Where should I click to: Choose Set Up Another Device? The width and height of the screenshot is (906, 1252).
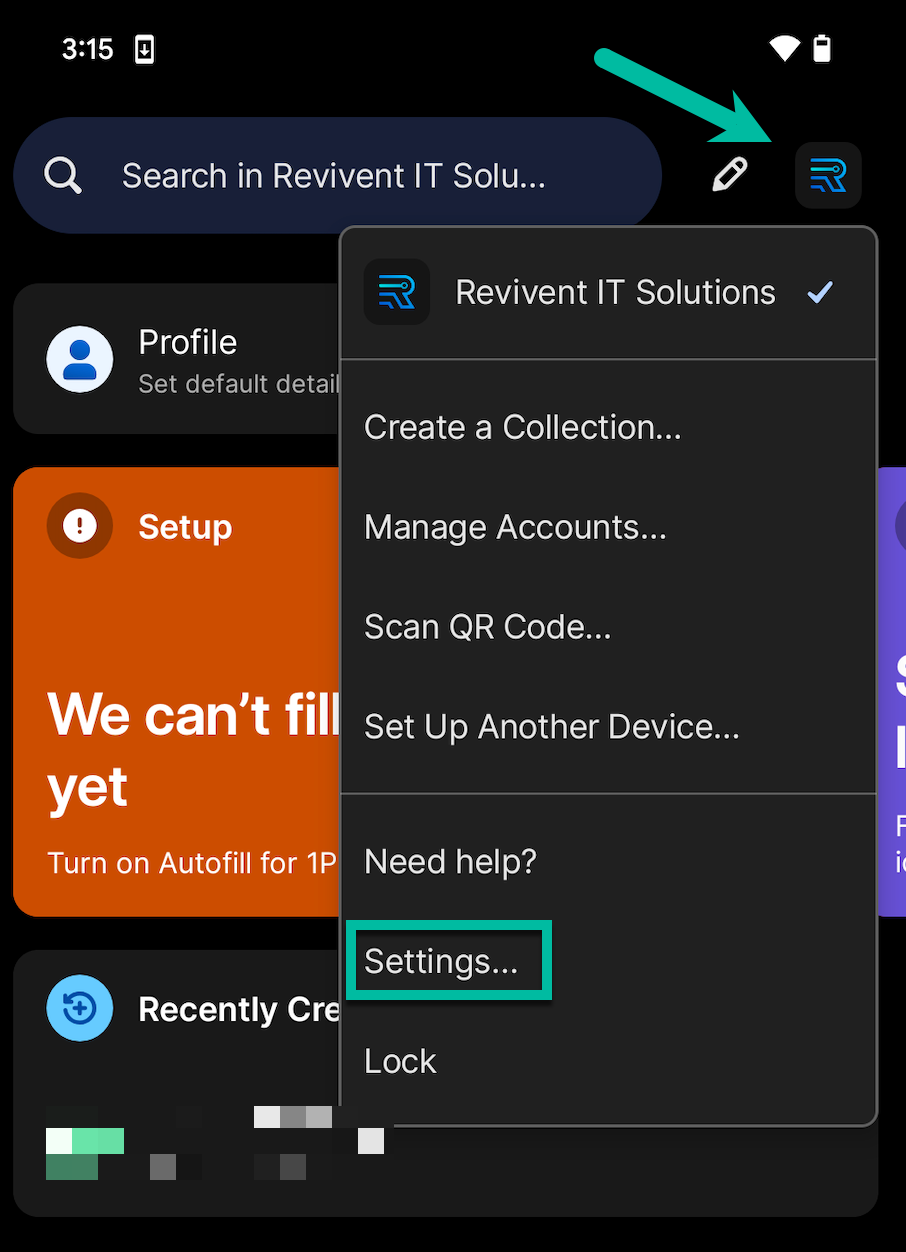tap(608, 727)
